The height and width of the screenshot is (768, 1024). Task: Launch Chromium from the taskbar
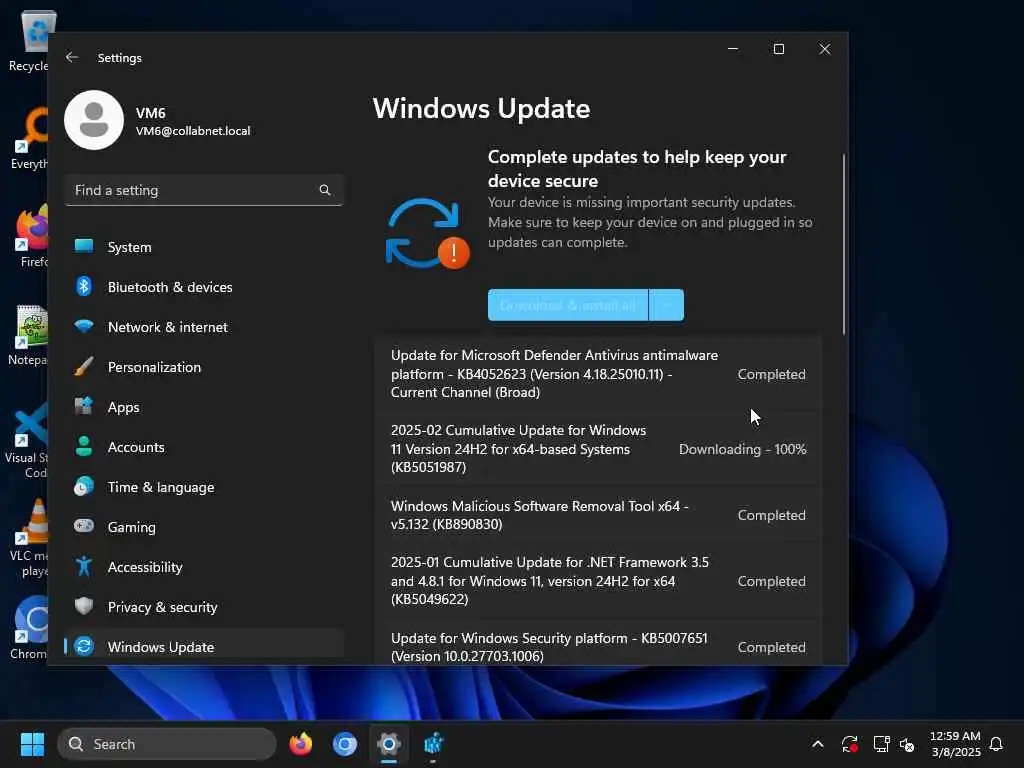[x=344, y=744]
